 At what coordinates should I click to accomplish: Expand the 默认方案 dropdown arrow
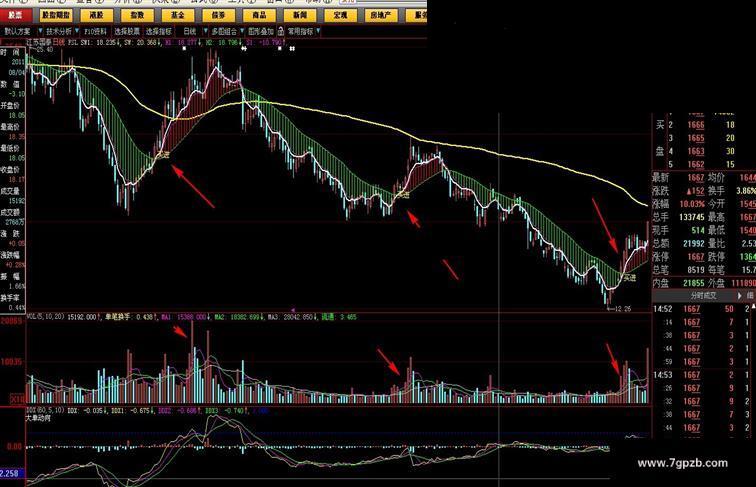[40, 31]
